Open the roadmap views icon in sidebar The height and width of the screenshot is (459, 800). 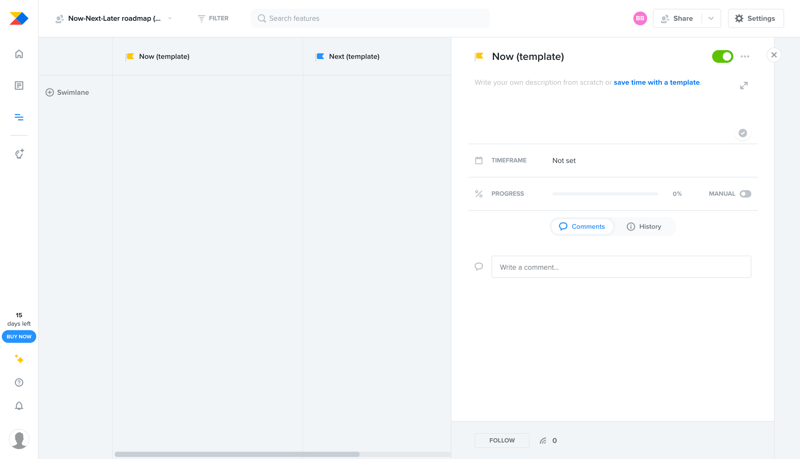coord(19,117)
